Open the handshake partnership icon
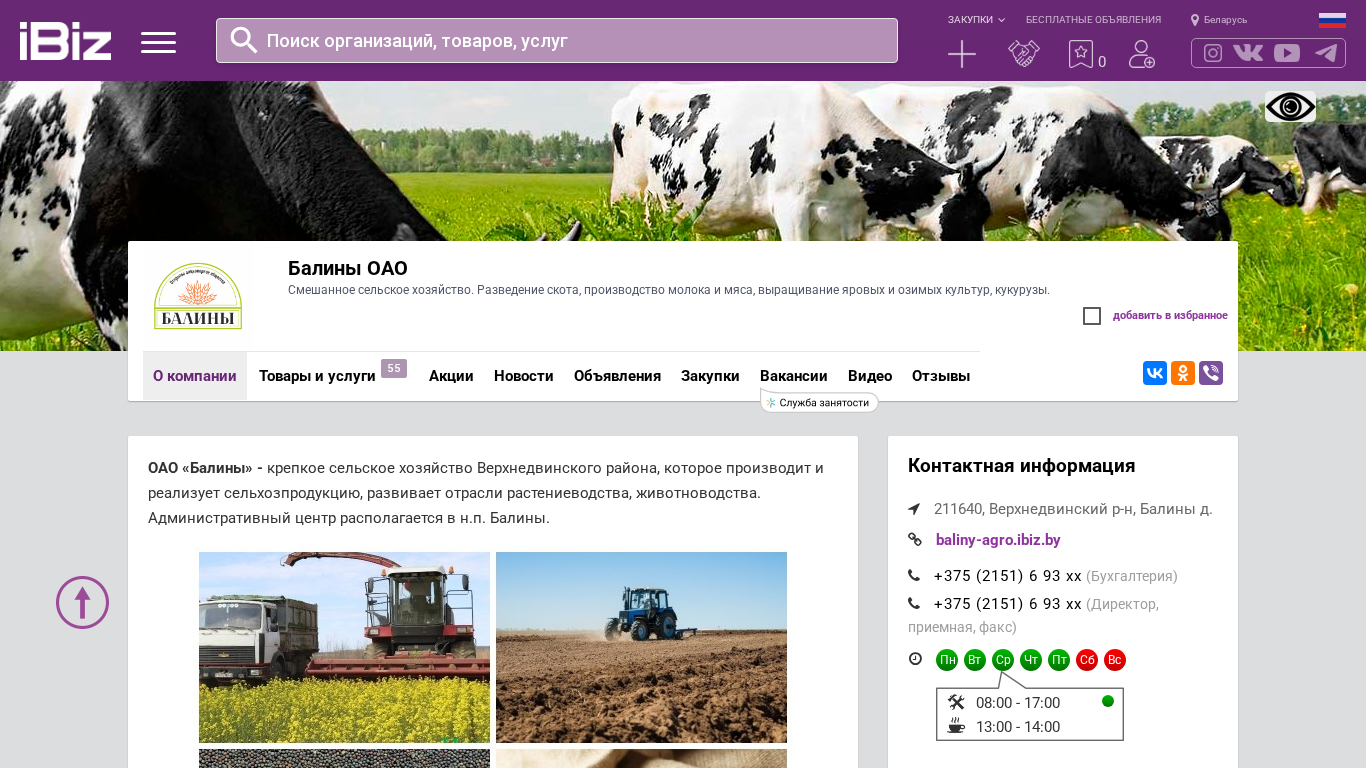Screen dimensions: 1366x768 (x=1024, y=54)
